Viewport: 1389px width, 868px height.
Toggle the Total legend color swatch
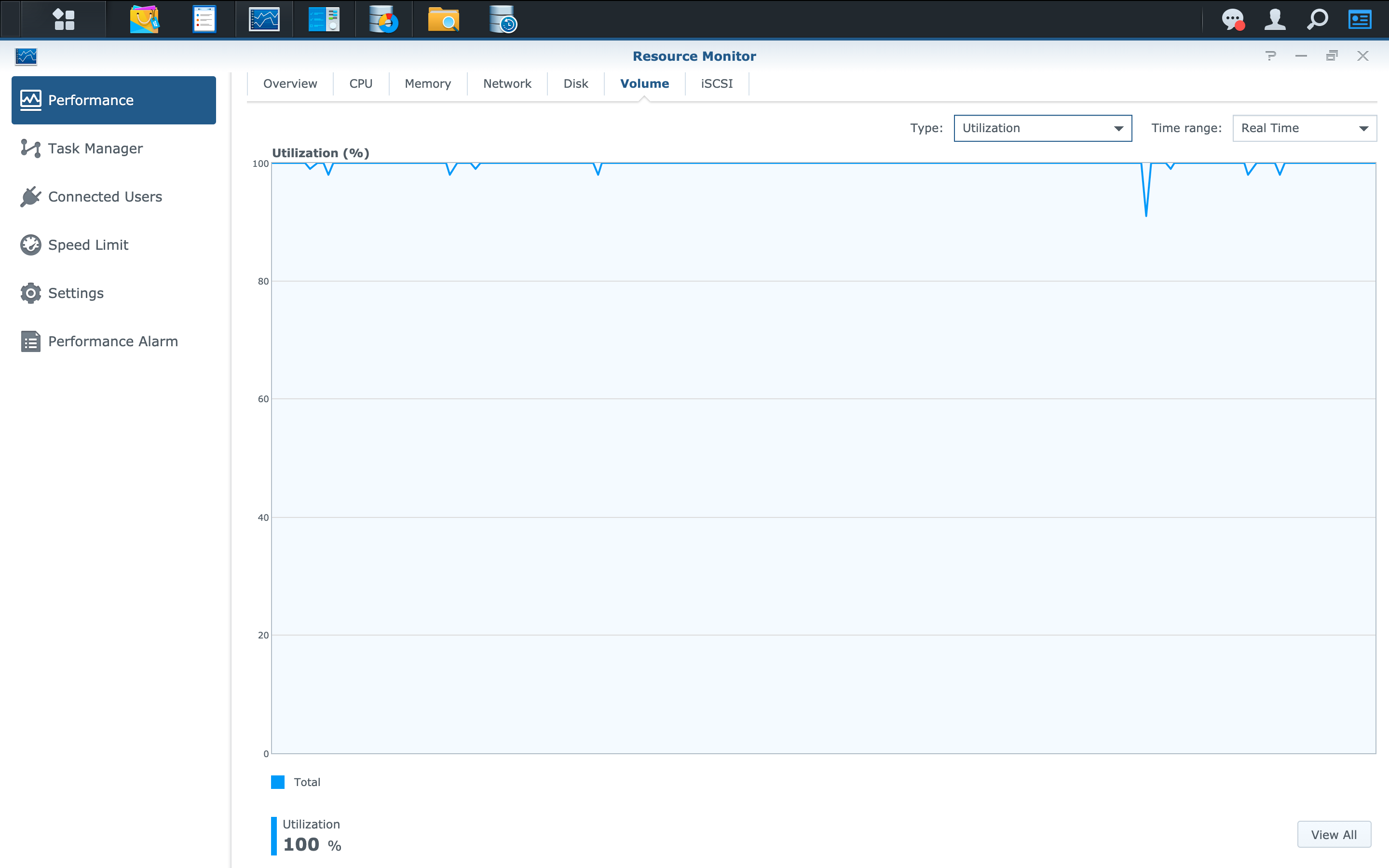pos(278,782)
